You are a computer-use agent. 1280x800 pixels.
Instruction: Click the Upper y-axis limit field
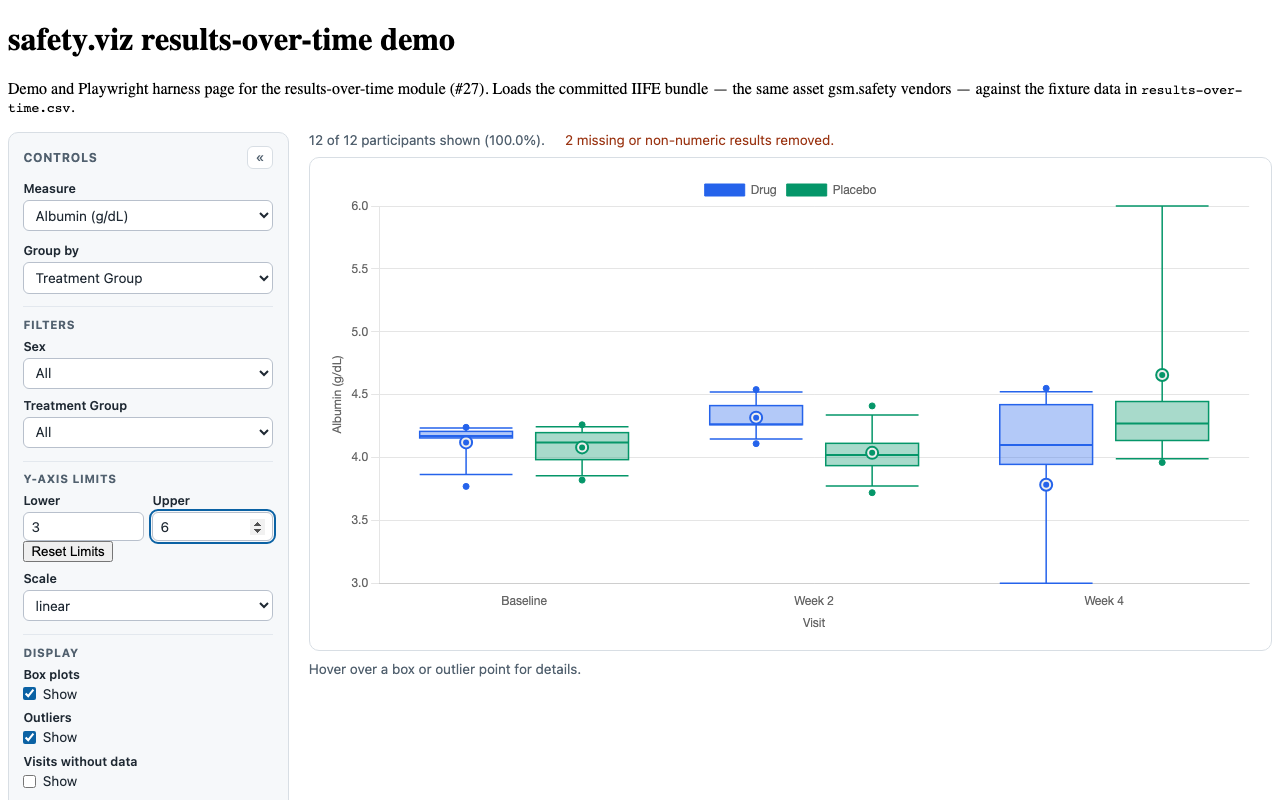coord(212,526)
